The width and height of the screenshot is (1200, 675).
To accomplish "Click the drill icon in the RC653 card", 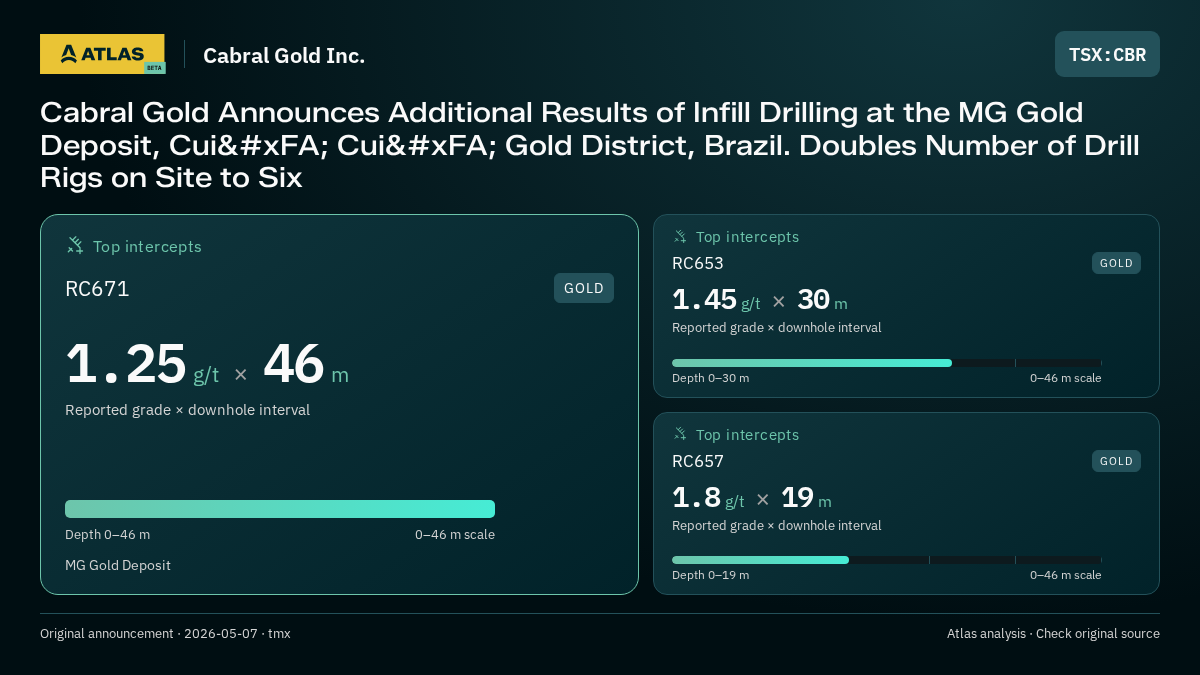I will point(680,236).
